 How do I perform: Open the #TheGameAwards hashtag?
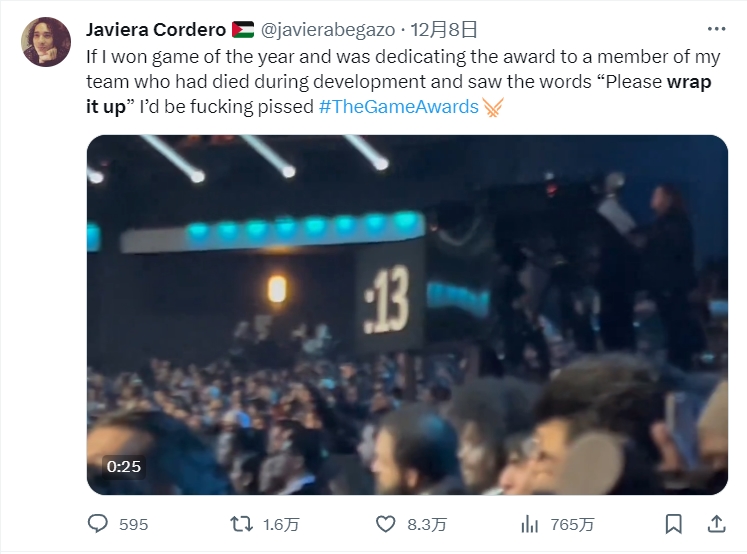(398, 106)
